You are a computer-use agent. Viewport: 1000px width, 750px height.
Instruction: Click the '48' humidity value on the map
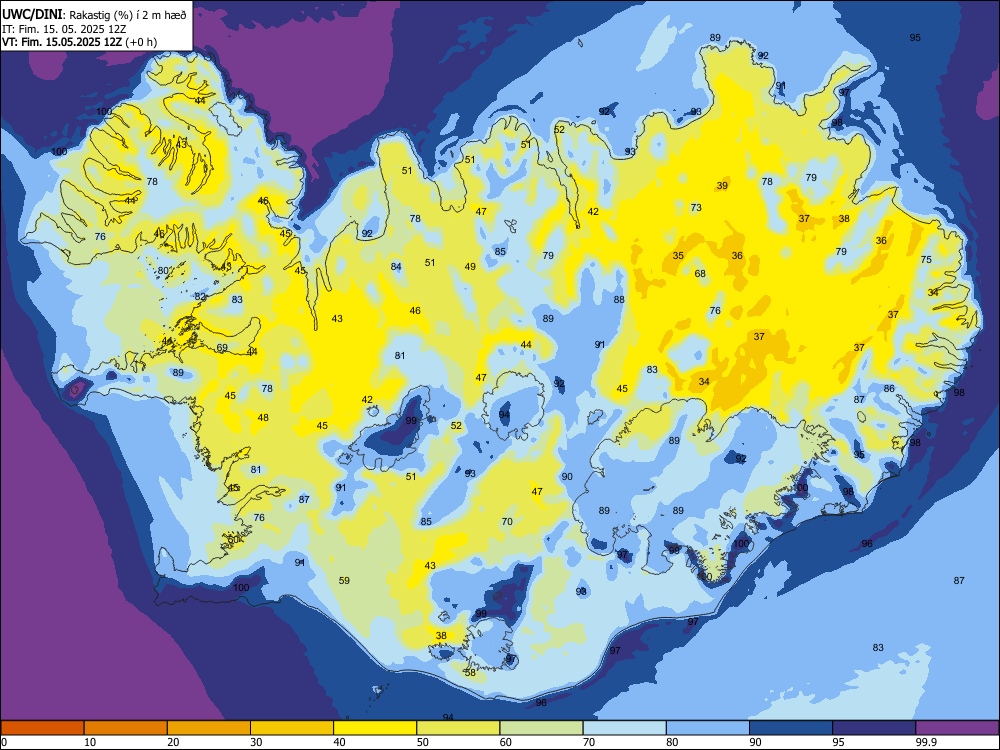tap(263, 418)
